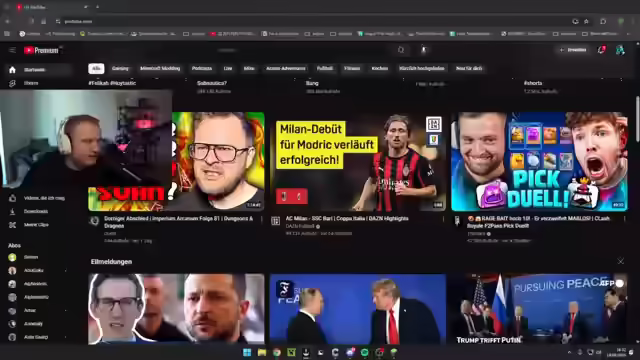Viewport: 640px width, 360px height.
Task: Select the Fußball filter chip
Action: click(325, 69)
